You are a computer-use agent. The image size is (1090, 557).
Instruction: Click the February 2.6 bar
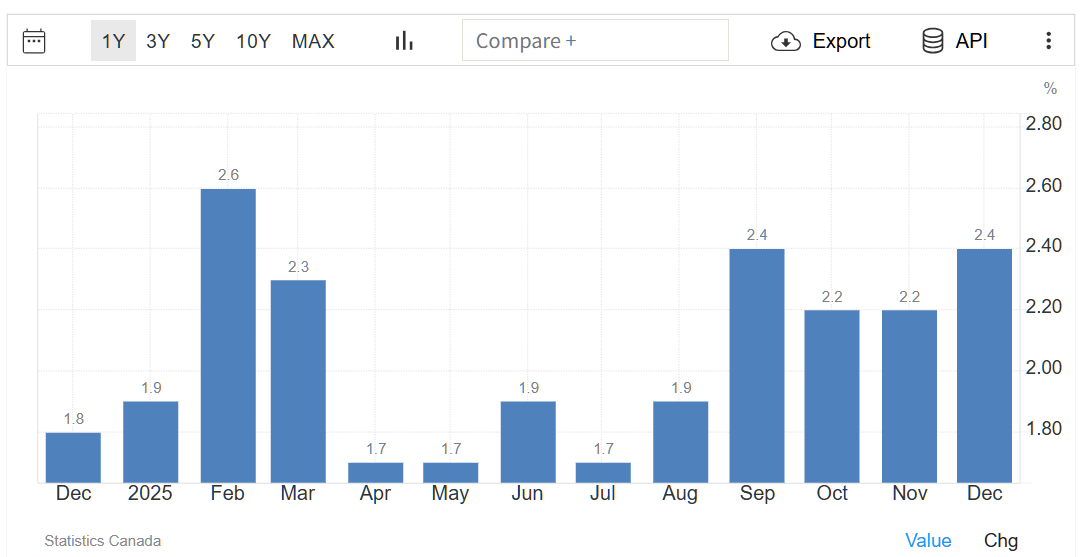(228, 335)
